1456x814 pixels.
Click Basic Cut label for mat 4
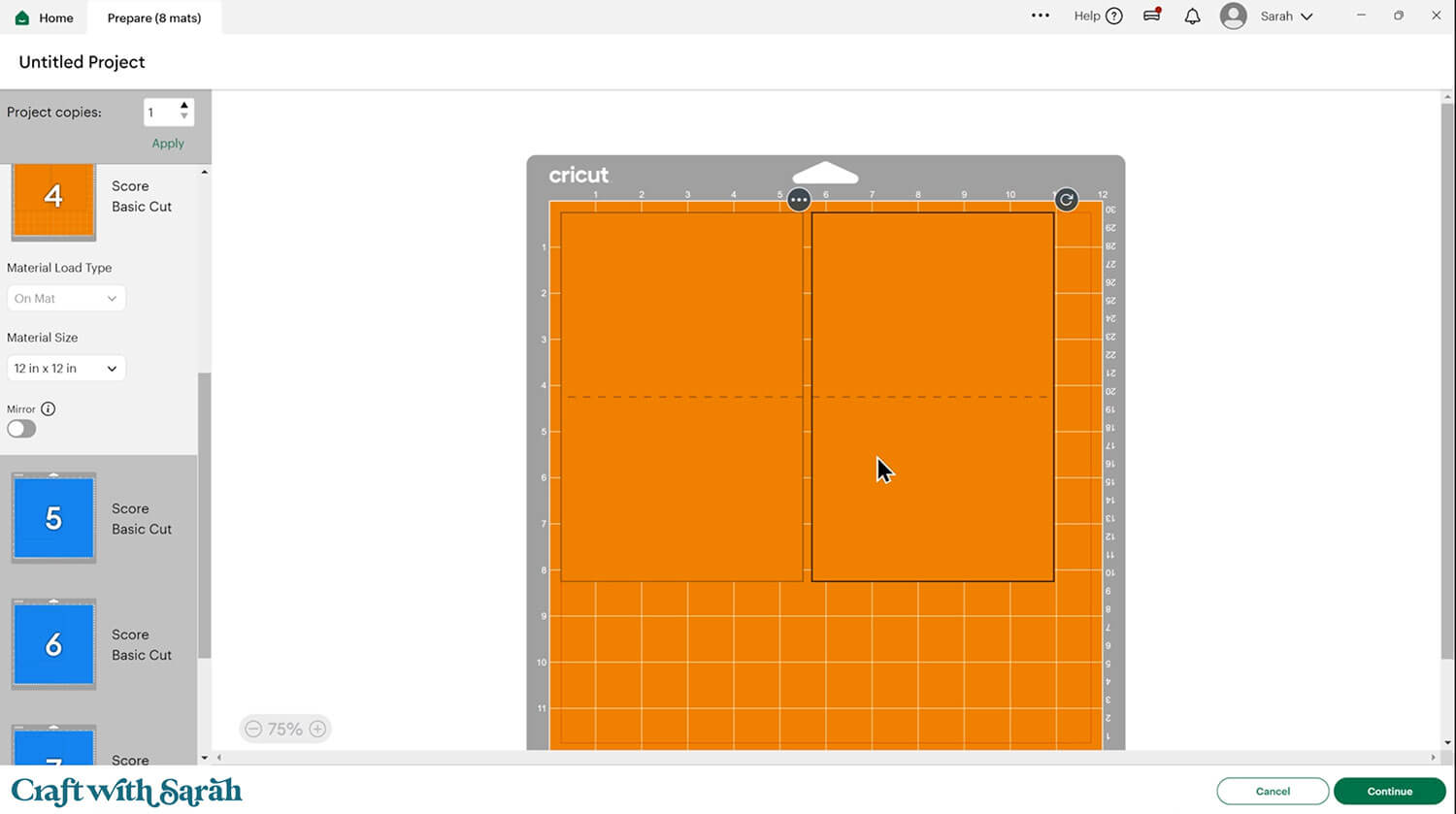click(x=142, y=207)
